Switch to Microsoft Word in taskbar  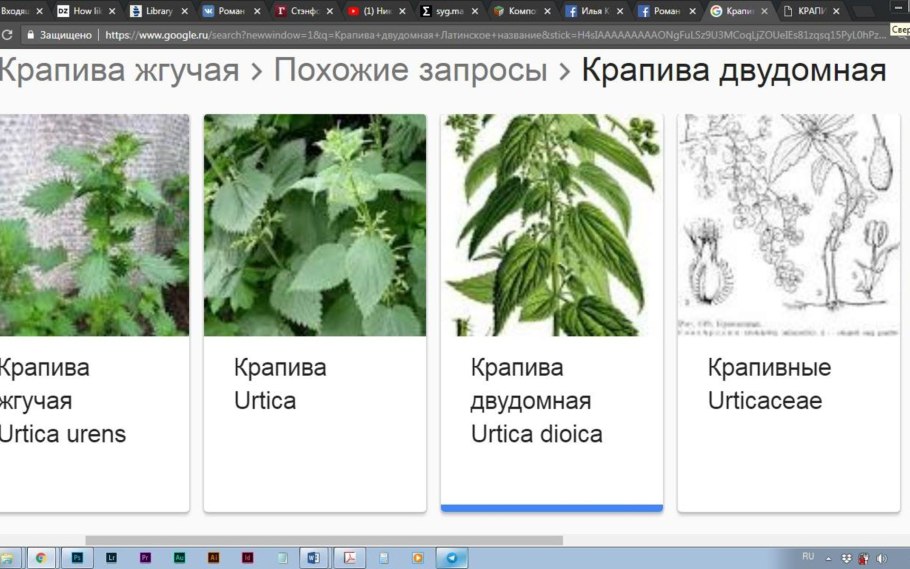(x=312, y=558)
